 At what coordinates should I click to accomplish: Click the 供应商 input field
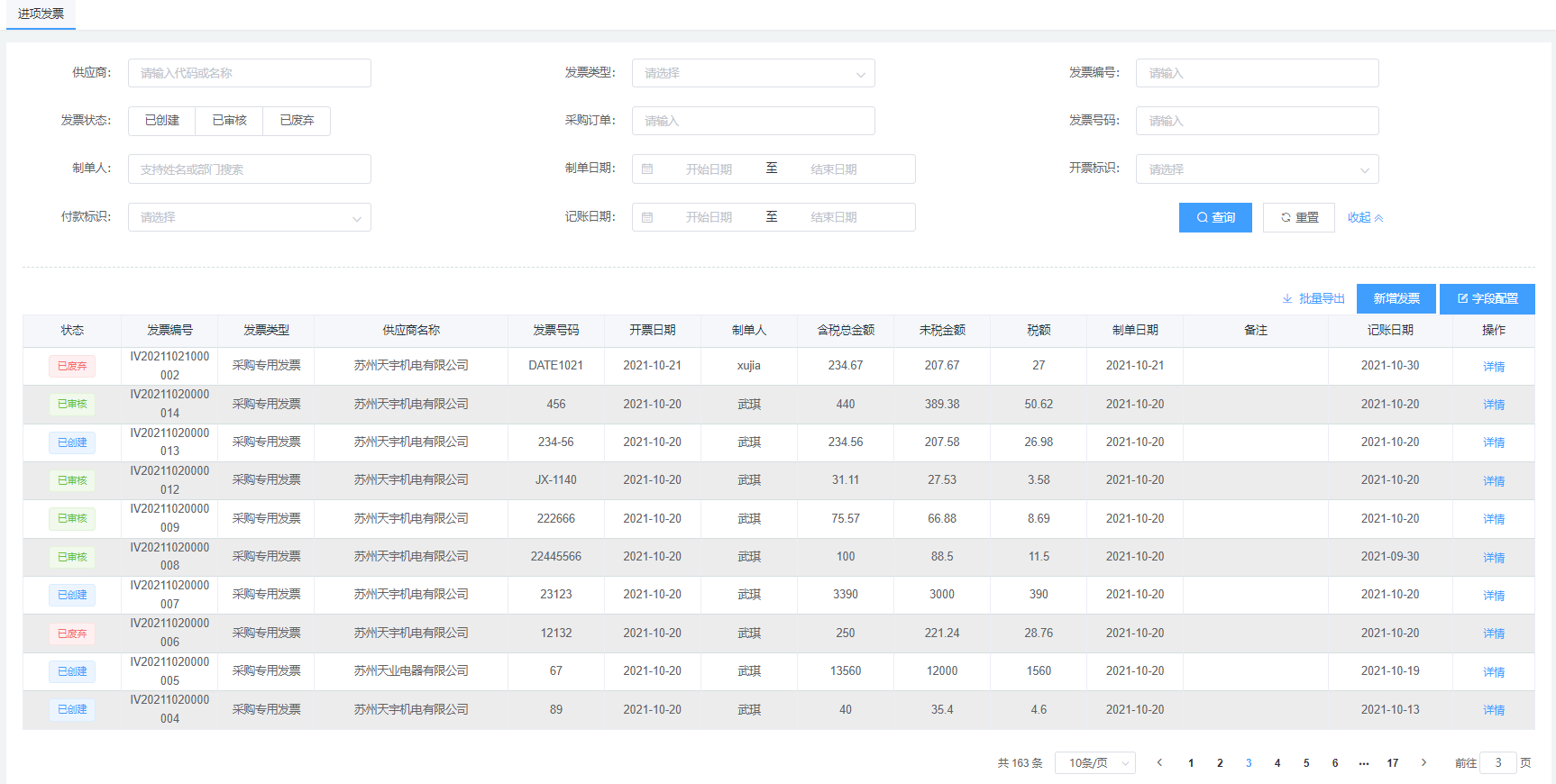(x=250, y=73)
